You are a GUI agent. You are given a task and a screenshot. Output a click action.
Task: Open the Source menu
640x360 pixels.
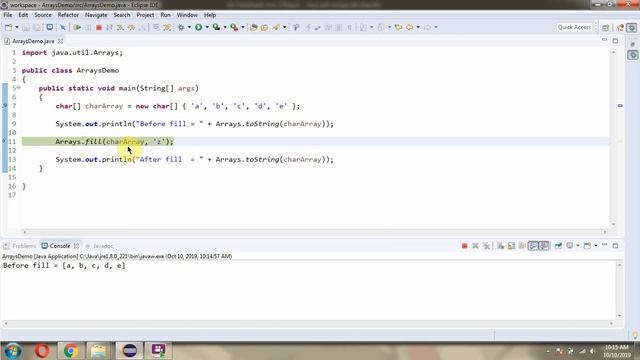43,15
